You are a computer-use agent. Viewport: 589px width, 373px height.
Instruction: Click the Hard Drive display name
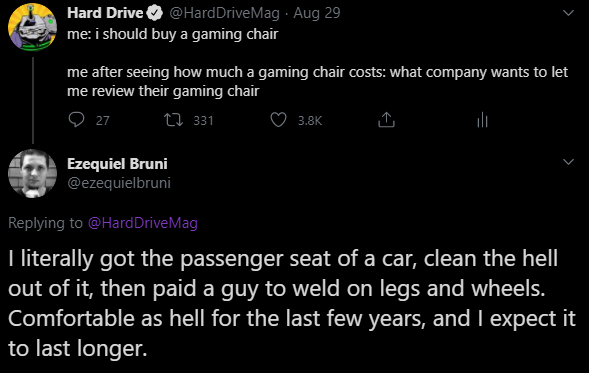coord(105,13)
